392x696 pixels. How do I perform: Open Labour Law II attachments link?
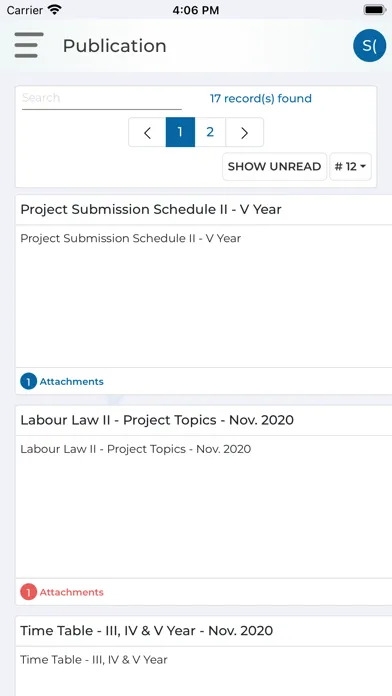click(71, 592)
